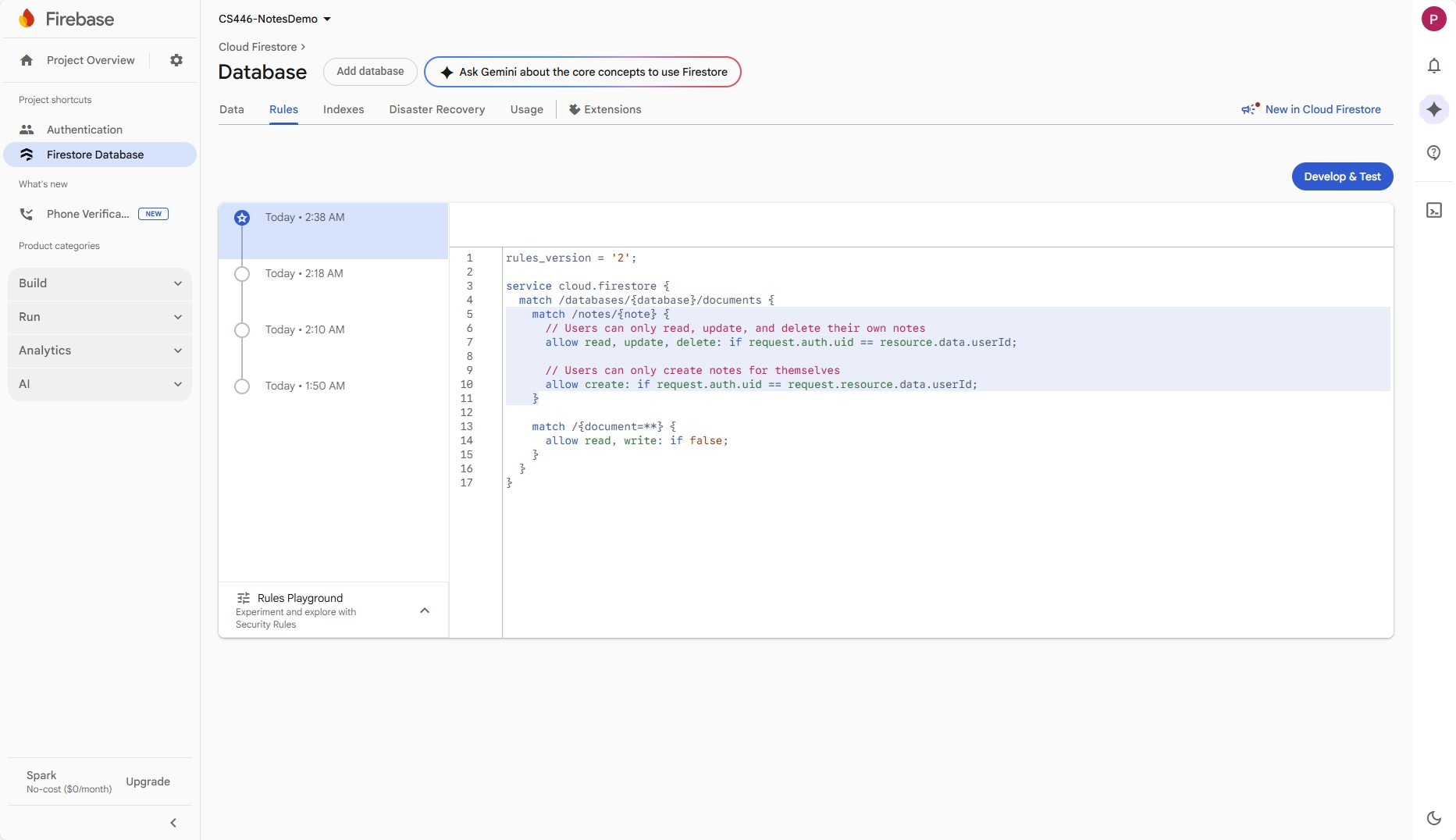Image resolution: width=1456 pixels, height=840 pixels.
Task: Select the 2:18 AM rules version marker
Action: [x=242, y=274]
